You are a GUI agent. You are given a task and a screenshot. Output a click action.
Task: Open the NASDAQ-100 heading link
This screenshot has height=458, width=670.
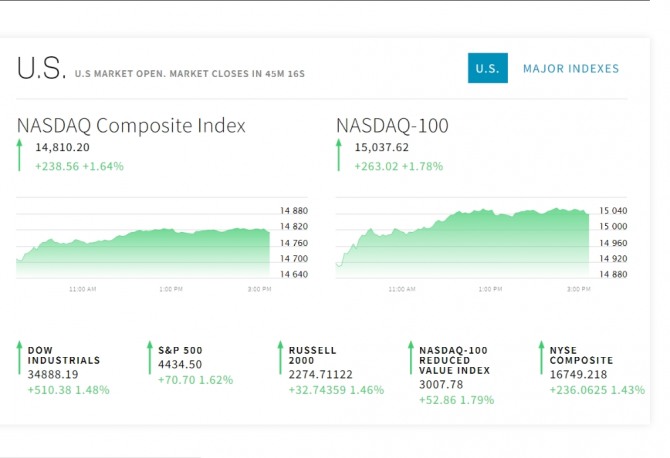[392, 126]
